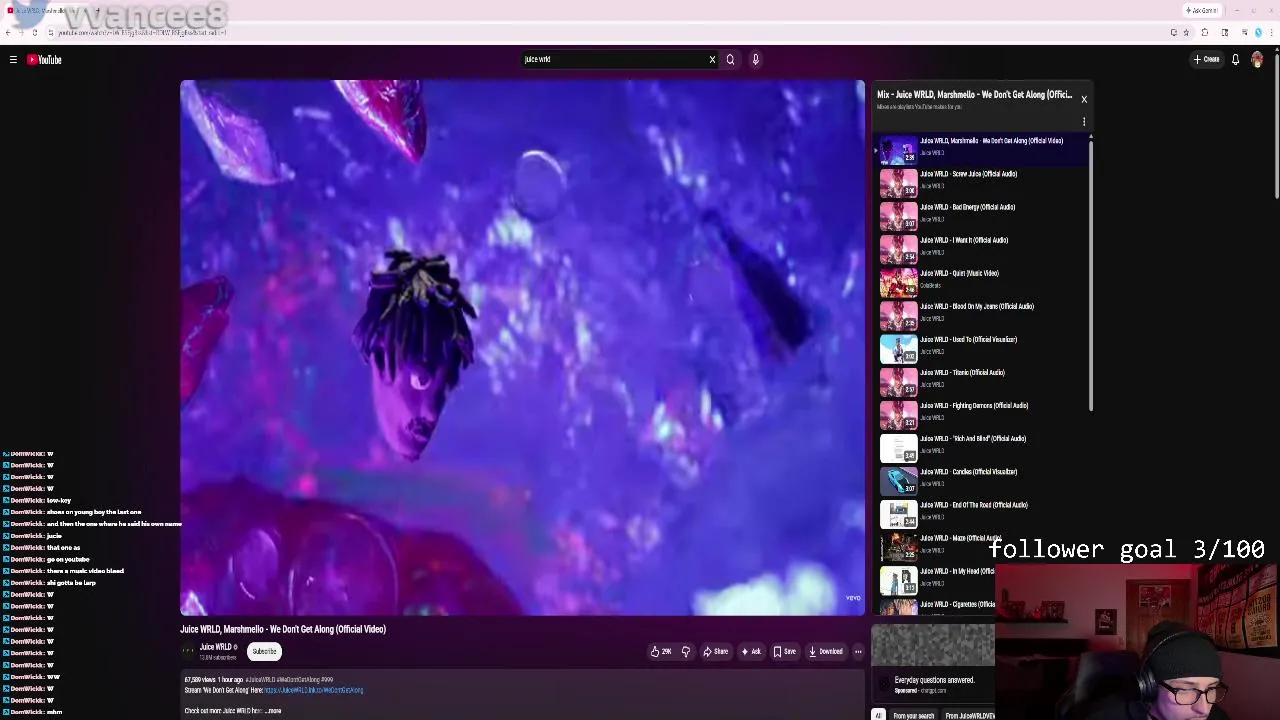Open stream link in description

tap(313, 690)
